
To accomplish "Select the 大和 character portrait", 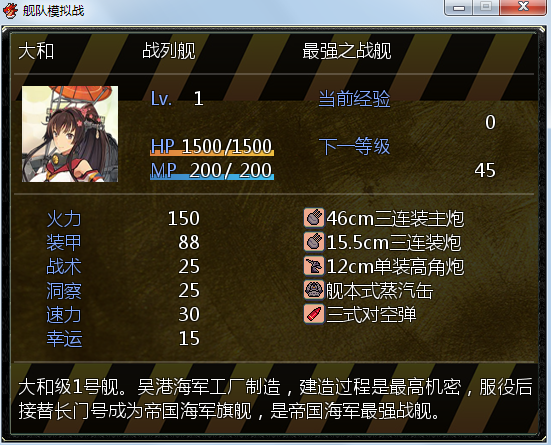I will (70, 134).
